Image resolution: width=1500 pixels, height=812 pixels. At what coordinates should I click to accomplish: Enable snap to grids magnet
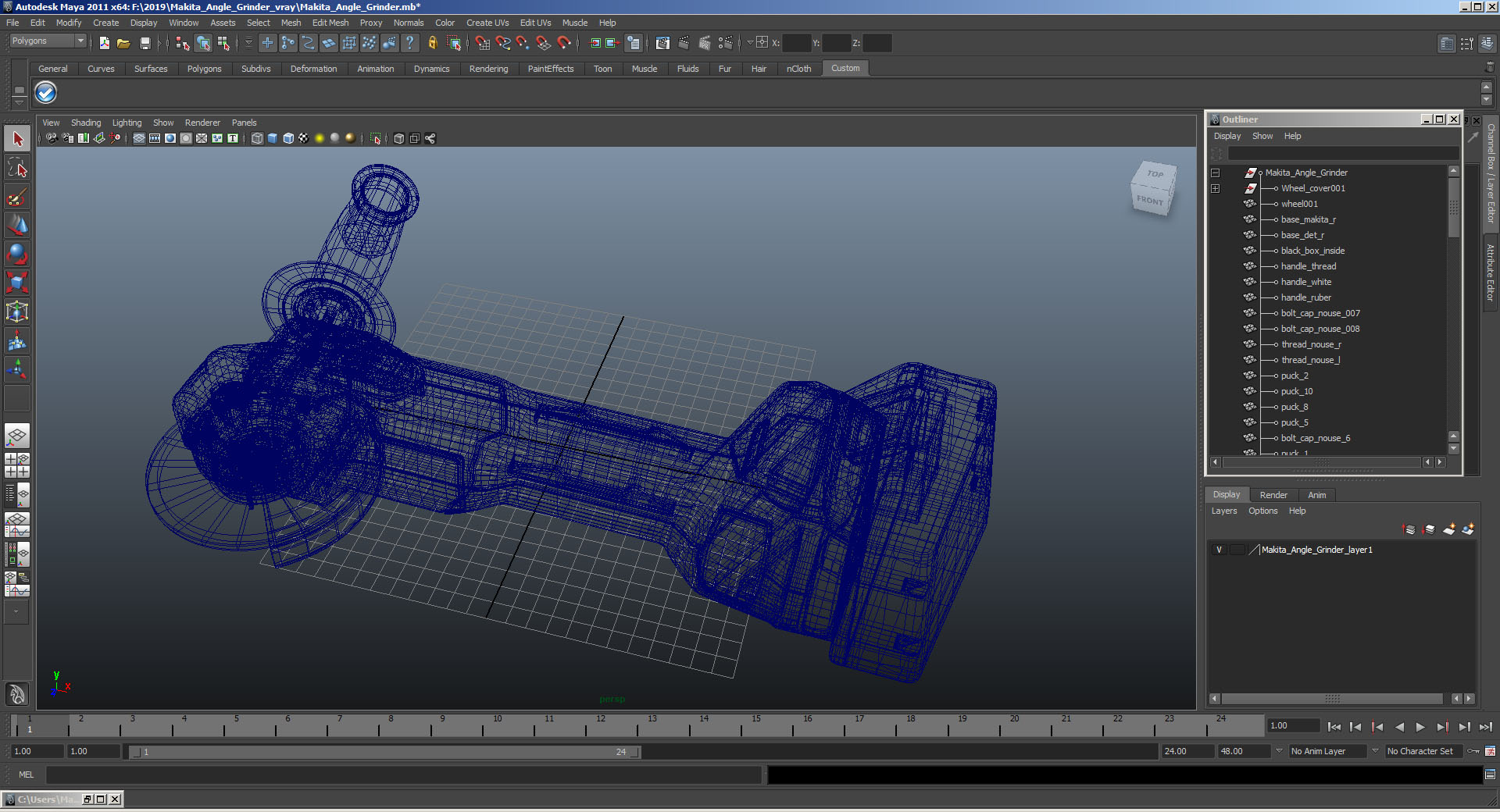point(483,43)
